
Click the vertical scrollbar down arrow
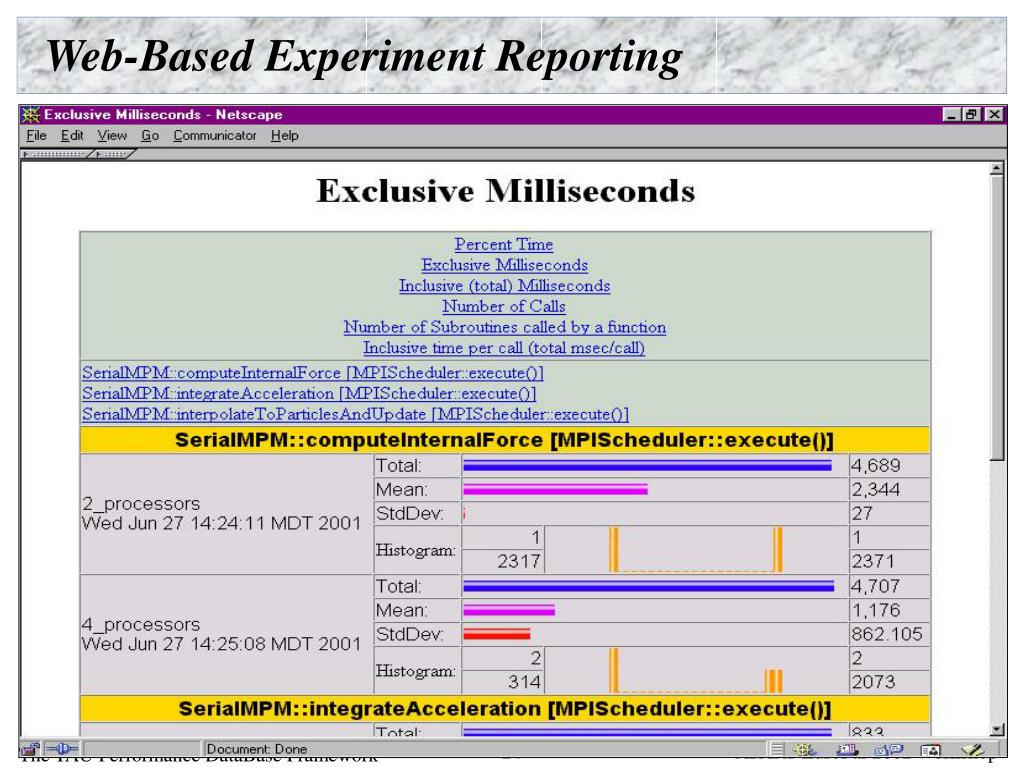click(x=997, y=730)
